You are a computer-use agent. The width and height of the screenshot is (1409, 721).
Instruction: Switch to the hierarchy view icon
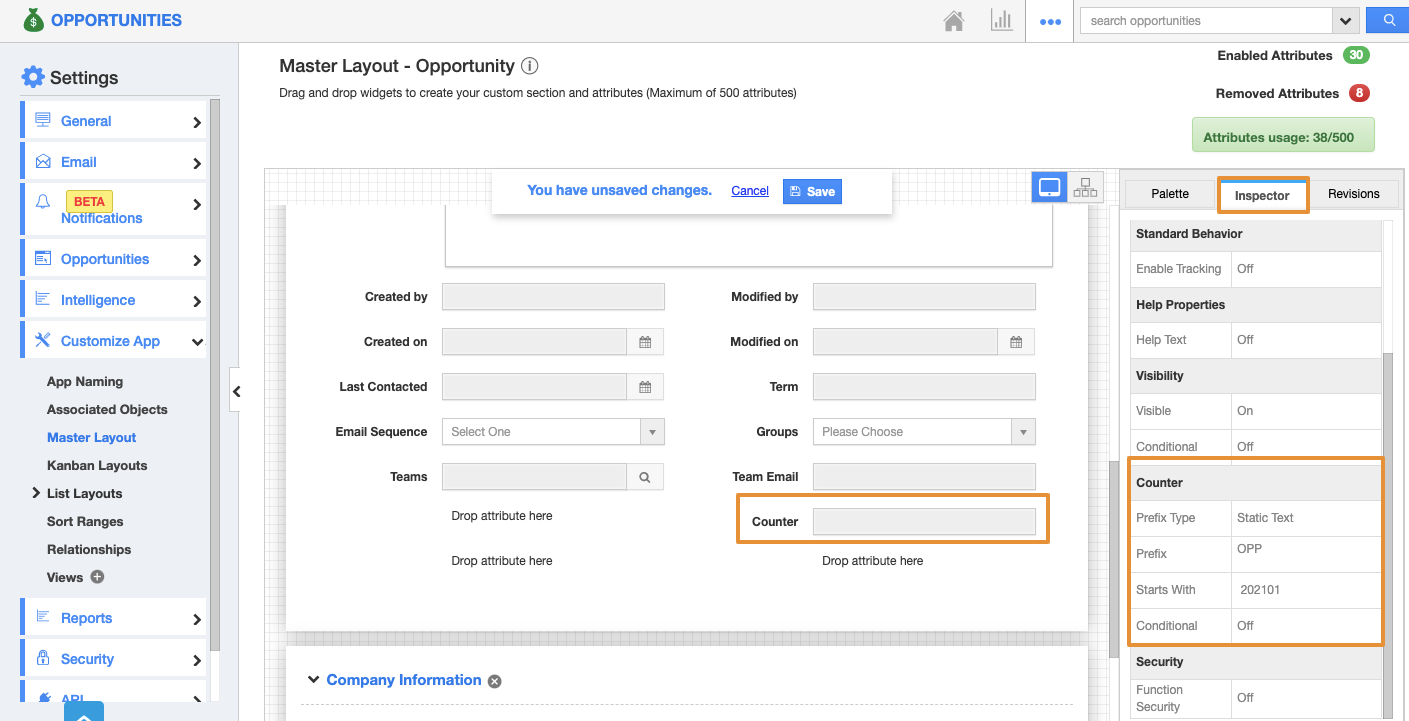[x=1085, y=187]
